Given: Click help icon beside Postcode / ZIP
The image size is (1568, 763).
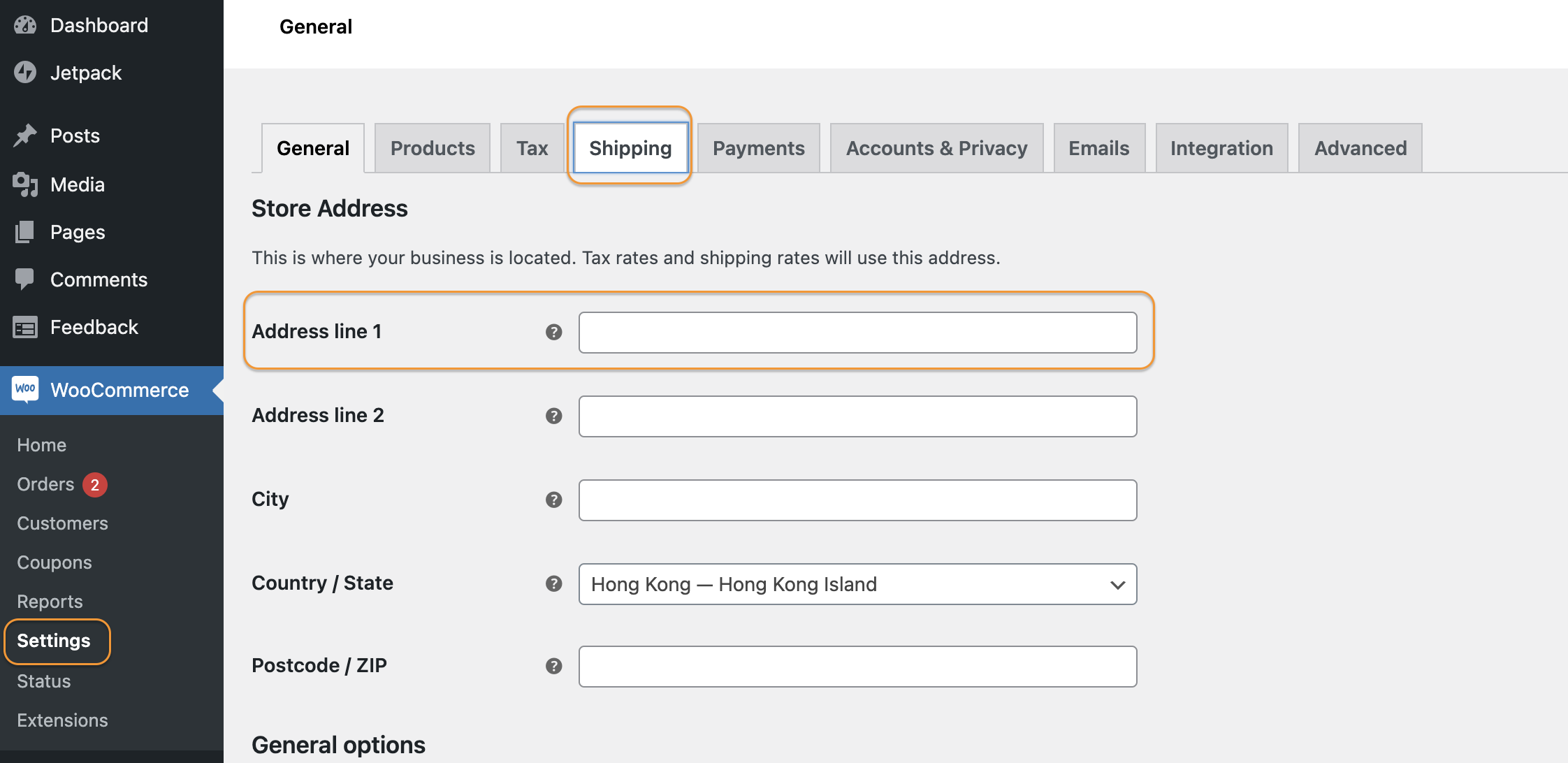Looking at the screenshot, I should tap(554, 666).
